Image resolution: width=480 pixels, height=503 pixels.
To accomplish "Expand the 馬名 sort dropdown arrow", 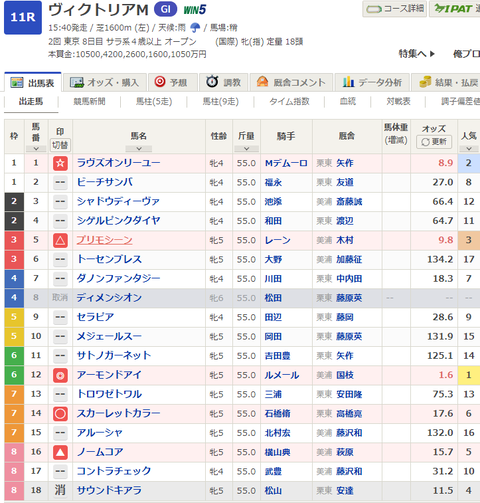I will pyautogui.click(x=139, y=149).
